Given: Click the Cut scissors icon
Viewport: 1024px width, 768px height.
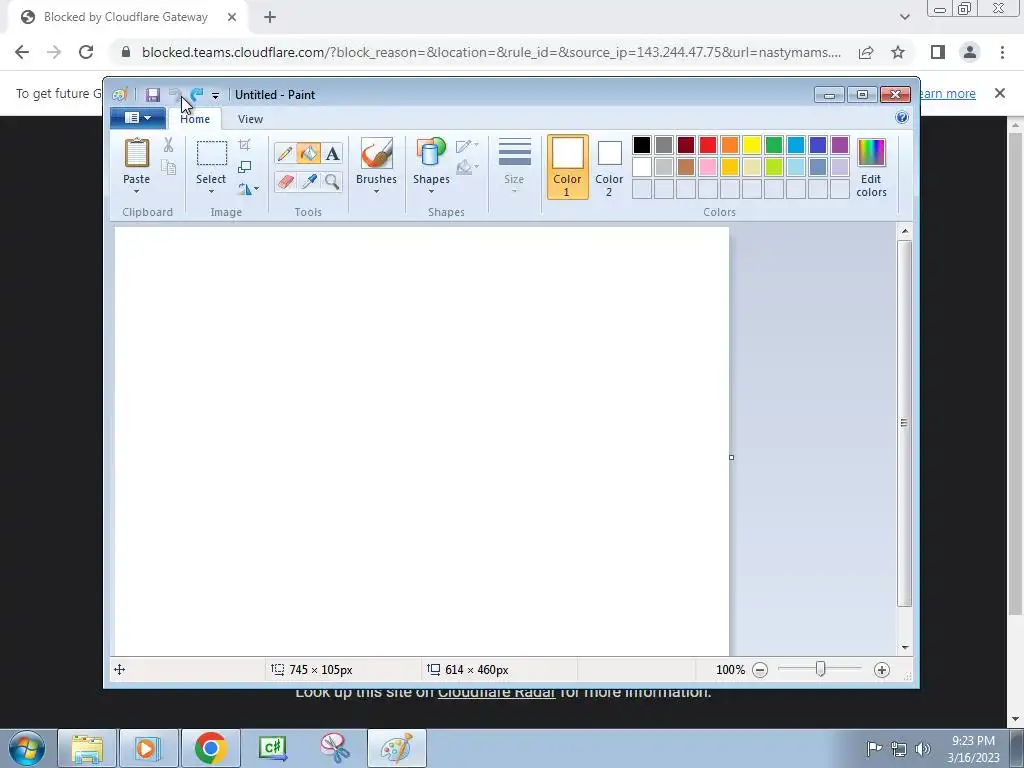Looking at the screenshot, I should [x=168, y=144].
